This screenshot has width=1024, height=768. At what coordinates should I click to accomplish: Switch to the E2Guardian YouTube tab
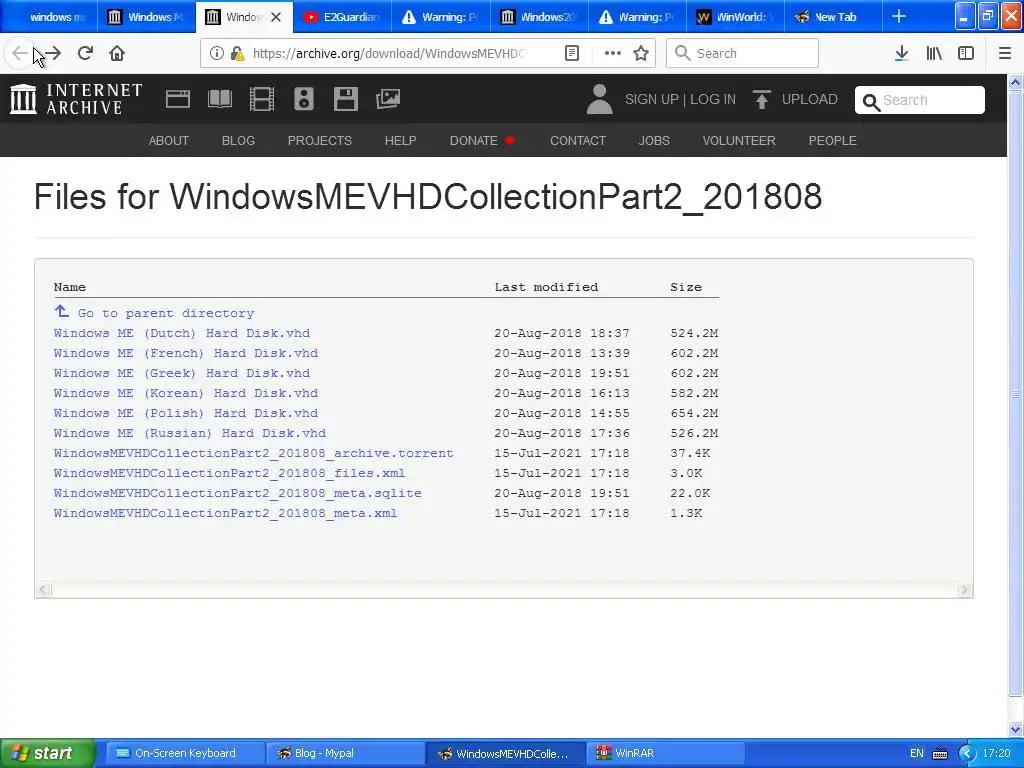click(x=342, y=17)
